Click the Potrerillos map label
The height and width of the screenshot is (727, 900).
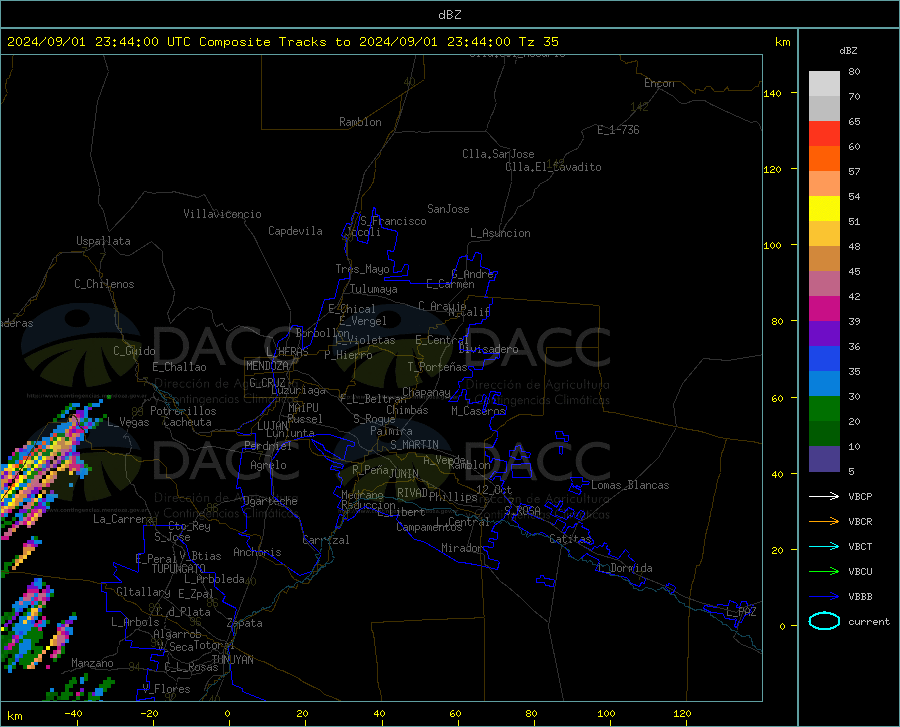coord(183,411)
